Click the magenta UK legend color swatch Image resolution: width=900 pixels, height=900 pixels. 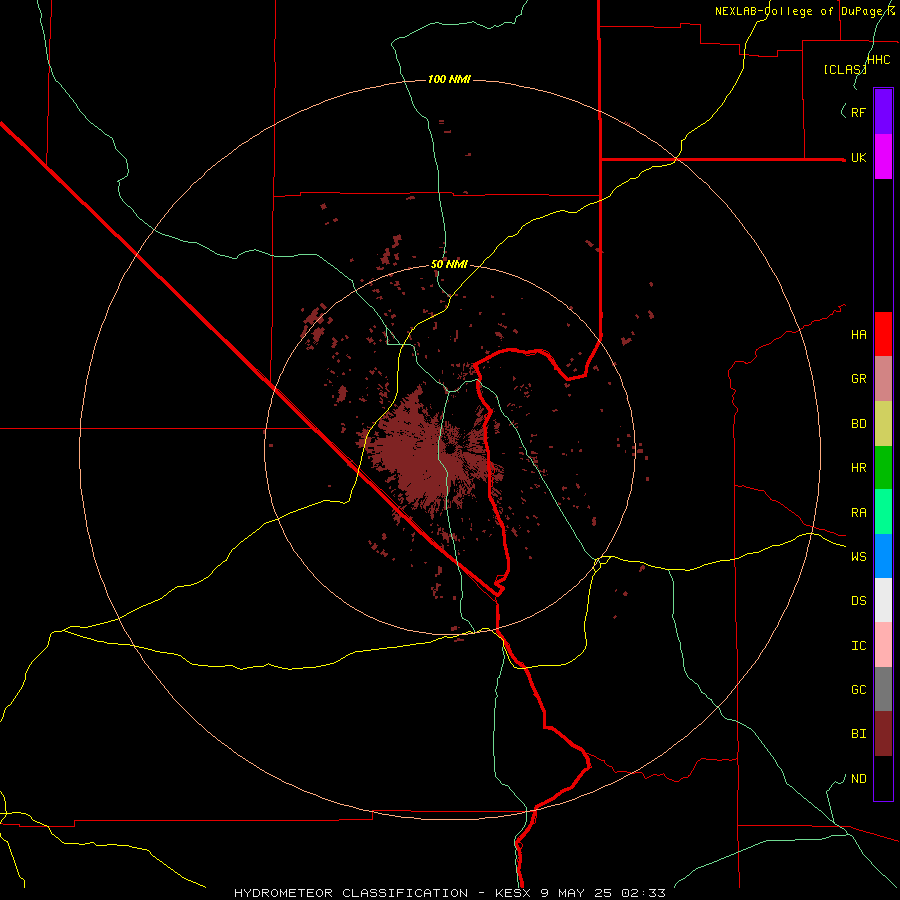click(x=883, y=156)
